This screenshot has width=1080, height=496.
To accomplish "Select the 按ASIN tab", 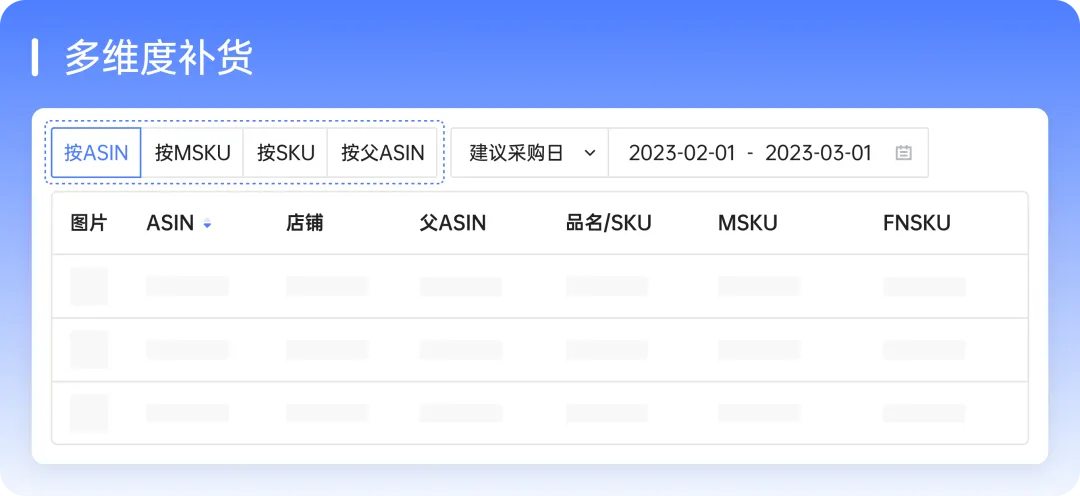I will [96, 152].
